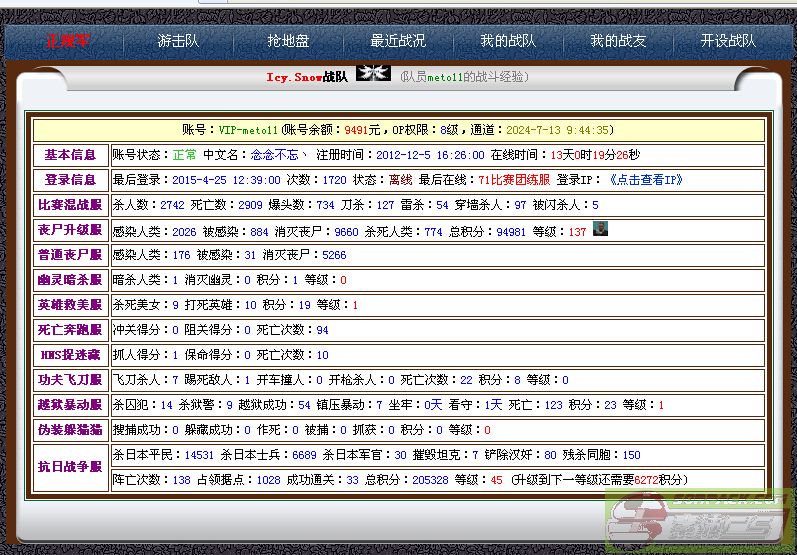797x555 pixels.
Task: Click the VIP-meto11 account name
Action: click(249, 130)
